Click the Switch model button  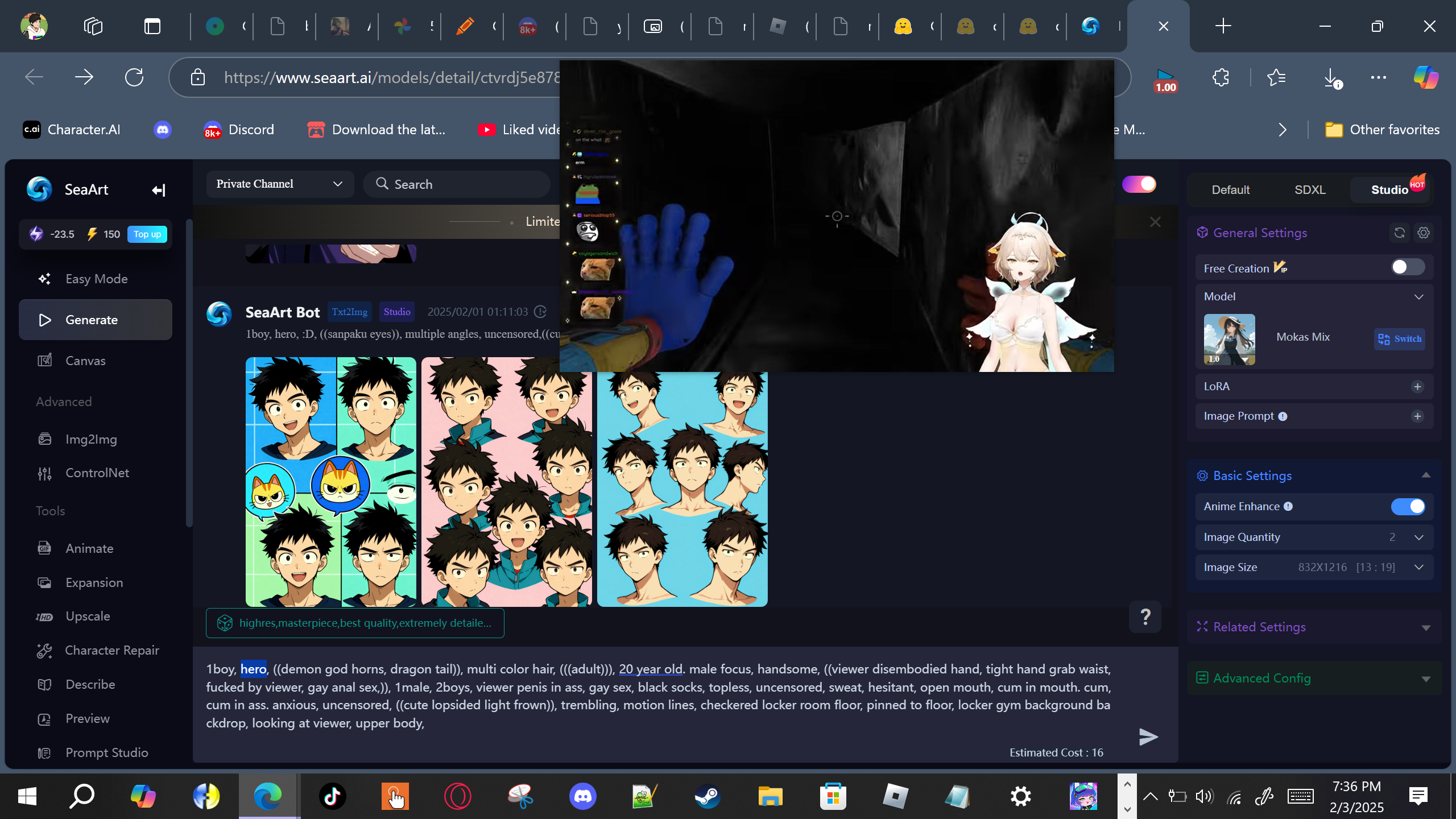coord(1400,339)
